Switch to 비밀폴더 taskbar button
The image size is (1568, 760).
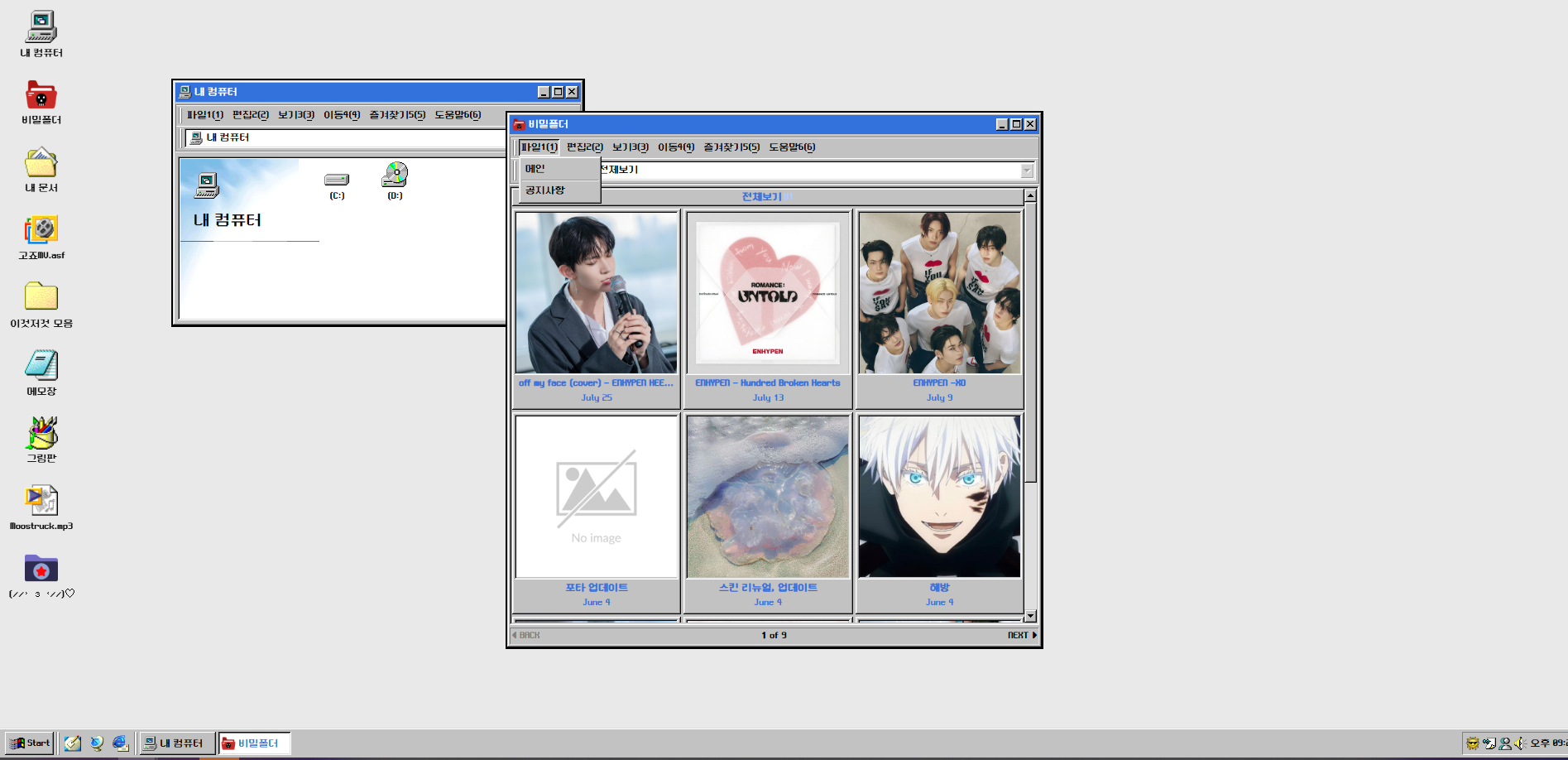tap(254, 743)
